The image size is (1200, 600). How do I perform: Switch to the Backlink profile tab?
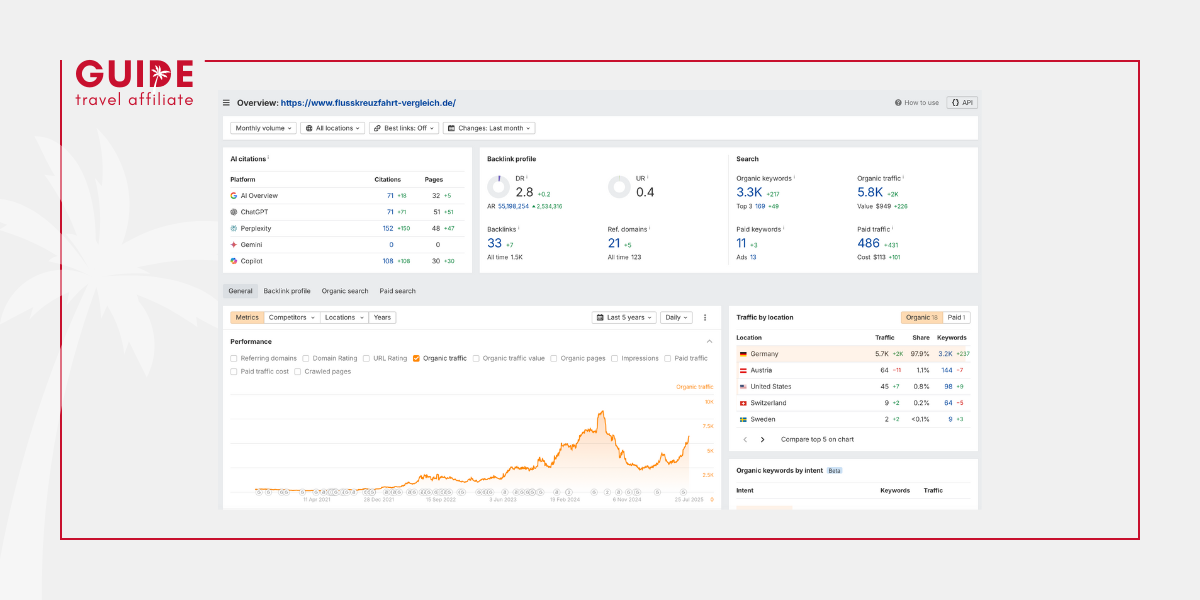point(287,291)
